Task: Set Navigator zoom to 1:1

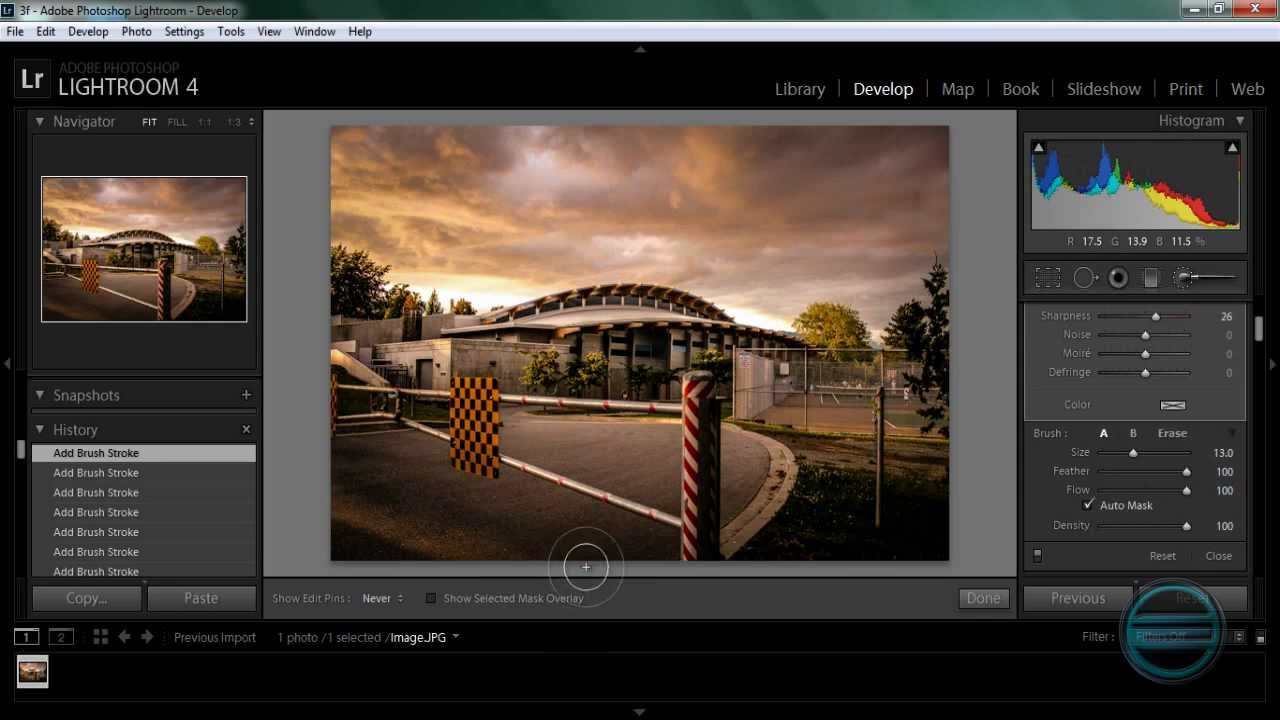Action: 204,122
